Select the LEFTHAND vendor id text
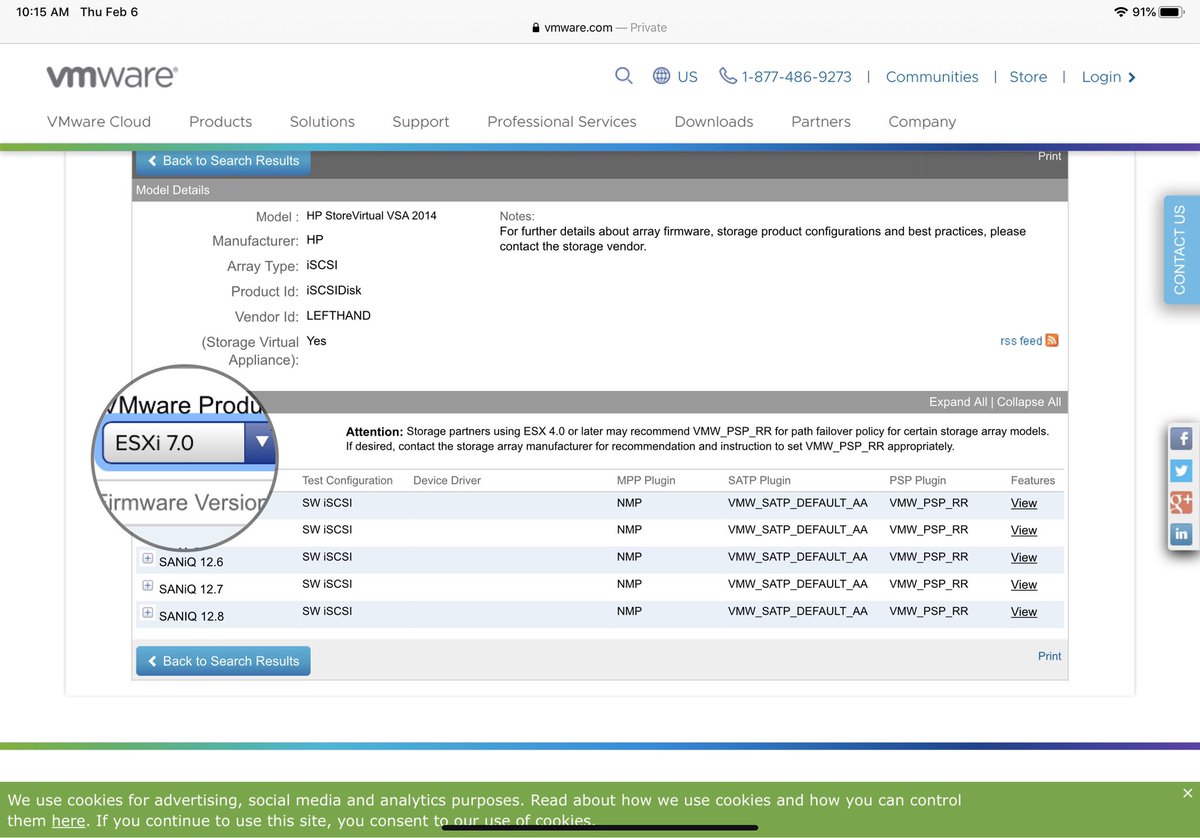1200x838 pixels. [x=338, y=316]
